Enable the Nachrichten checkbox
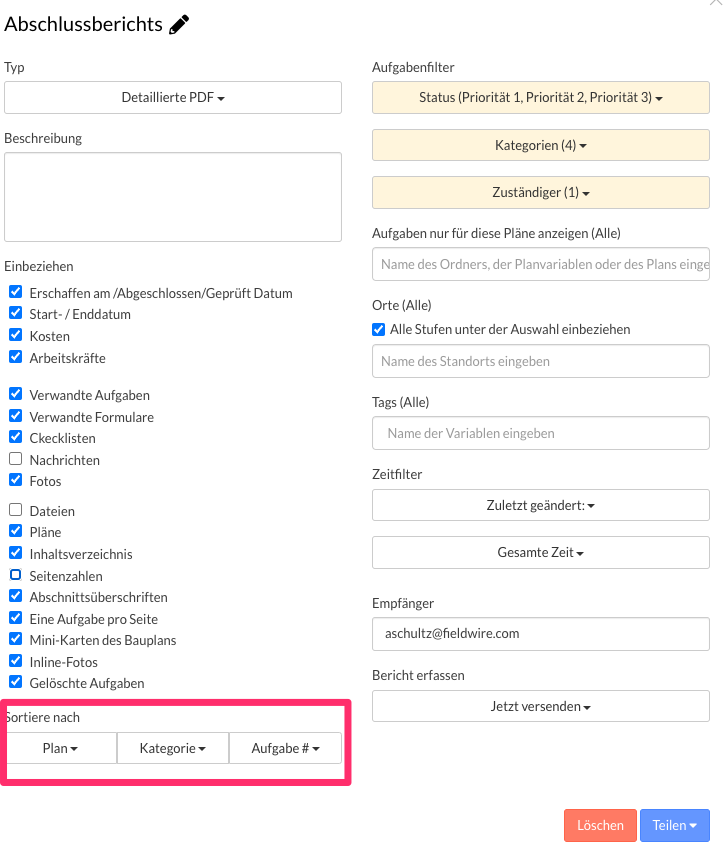728x863 pixels. [16, 460]
